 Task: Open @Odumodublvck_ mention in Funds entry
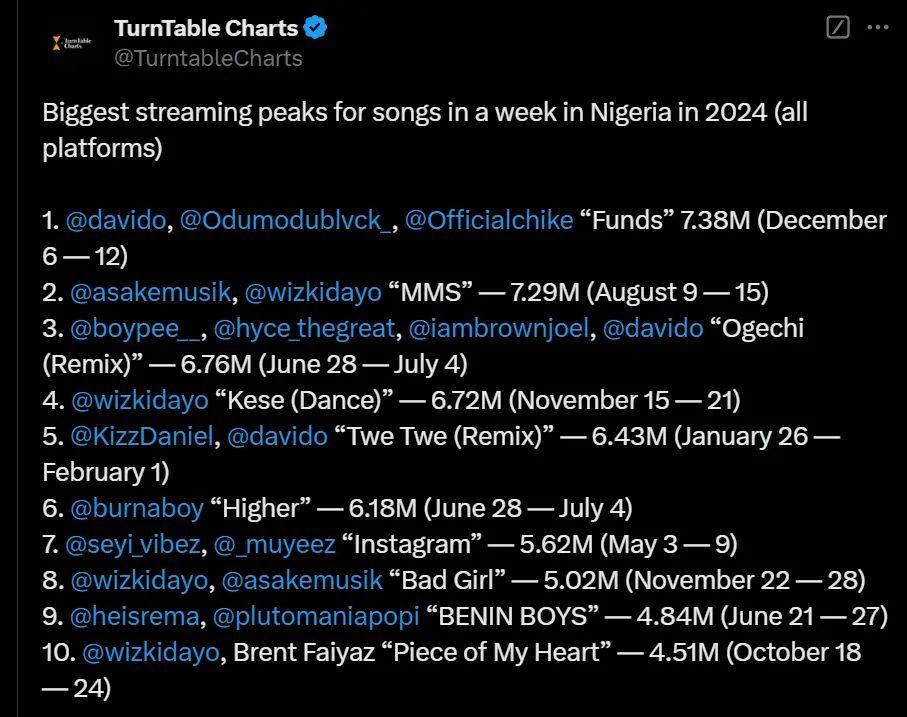pyautogui.click(x=289, y=220)
